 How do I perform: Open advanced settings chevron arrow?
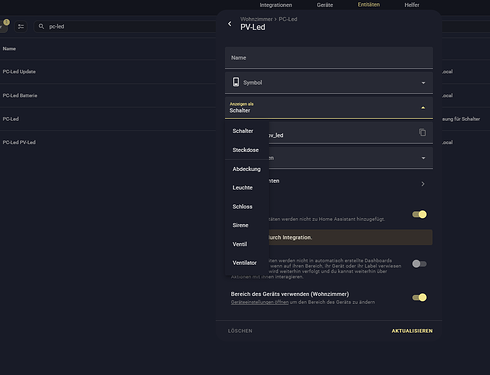423,184
